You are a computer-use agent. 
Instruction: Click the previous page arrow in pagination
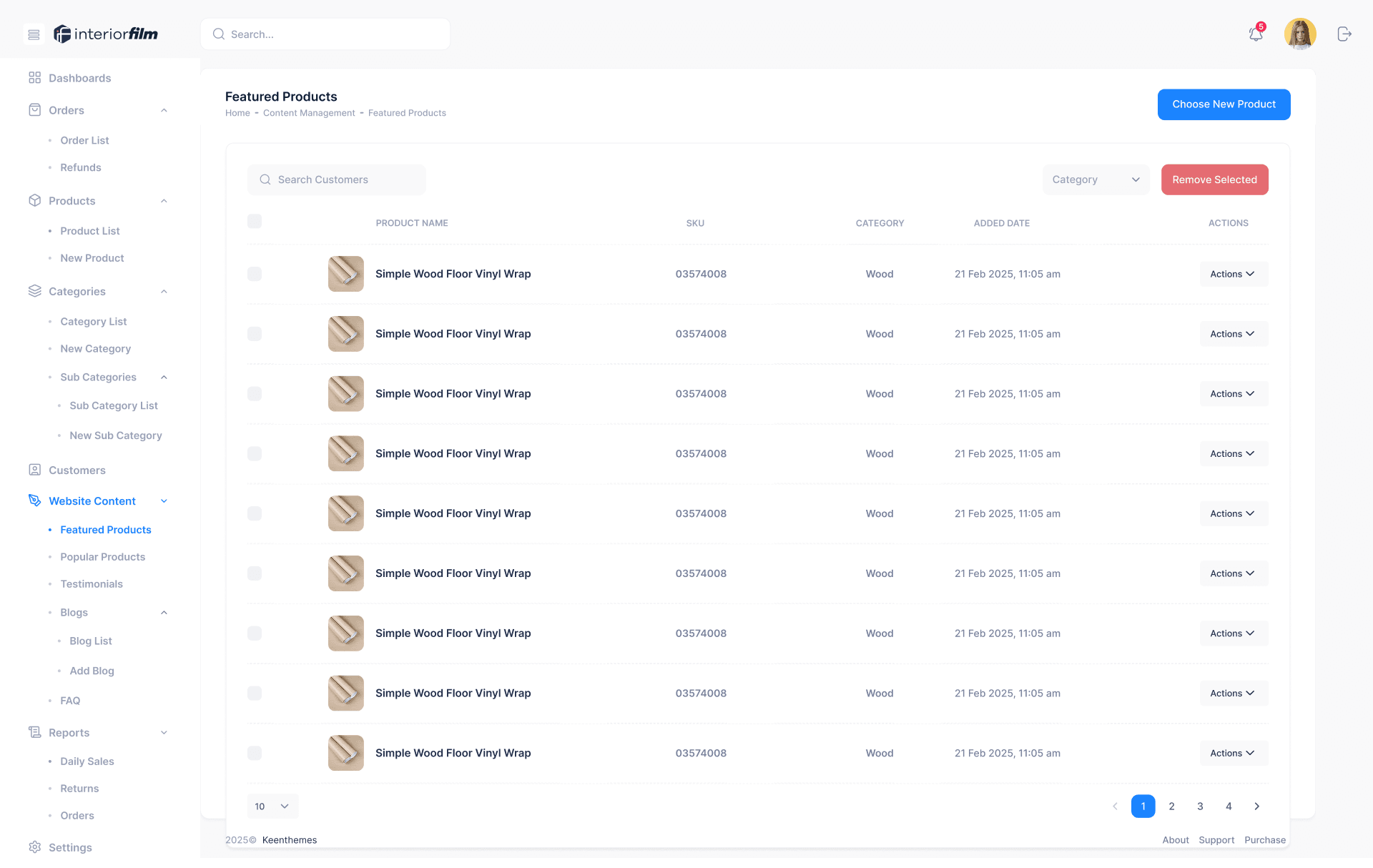pos(1115,807)
